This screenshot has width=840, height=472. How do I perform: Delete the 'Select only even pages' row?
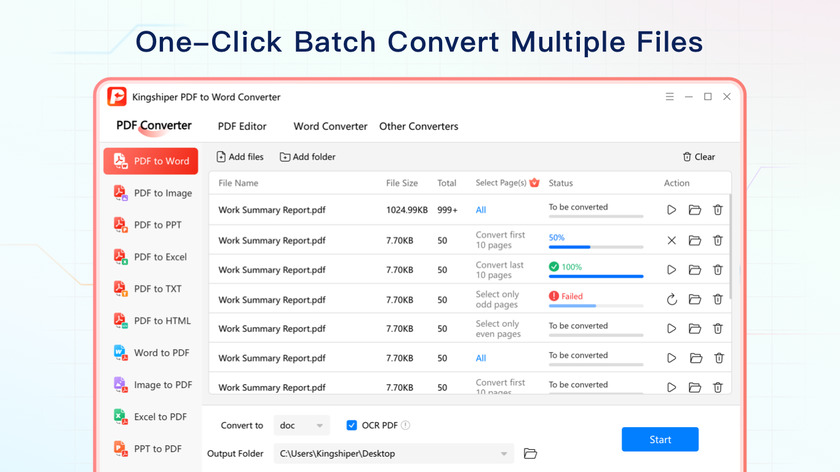coord(718,328)
